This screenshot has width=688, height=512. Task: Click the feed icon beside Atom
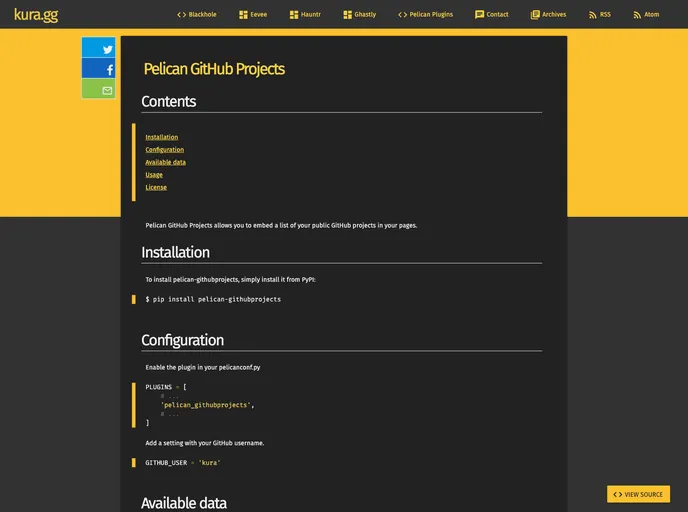(637, 15)
